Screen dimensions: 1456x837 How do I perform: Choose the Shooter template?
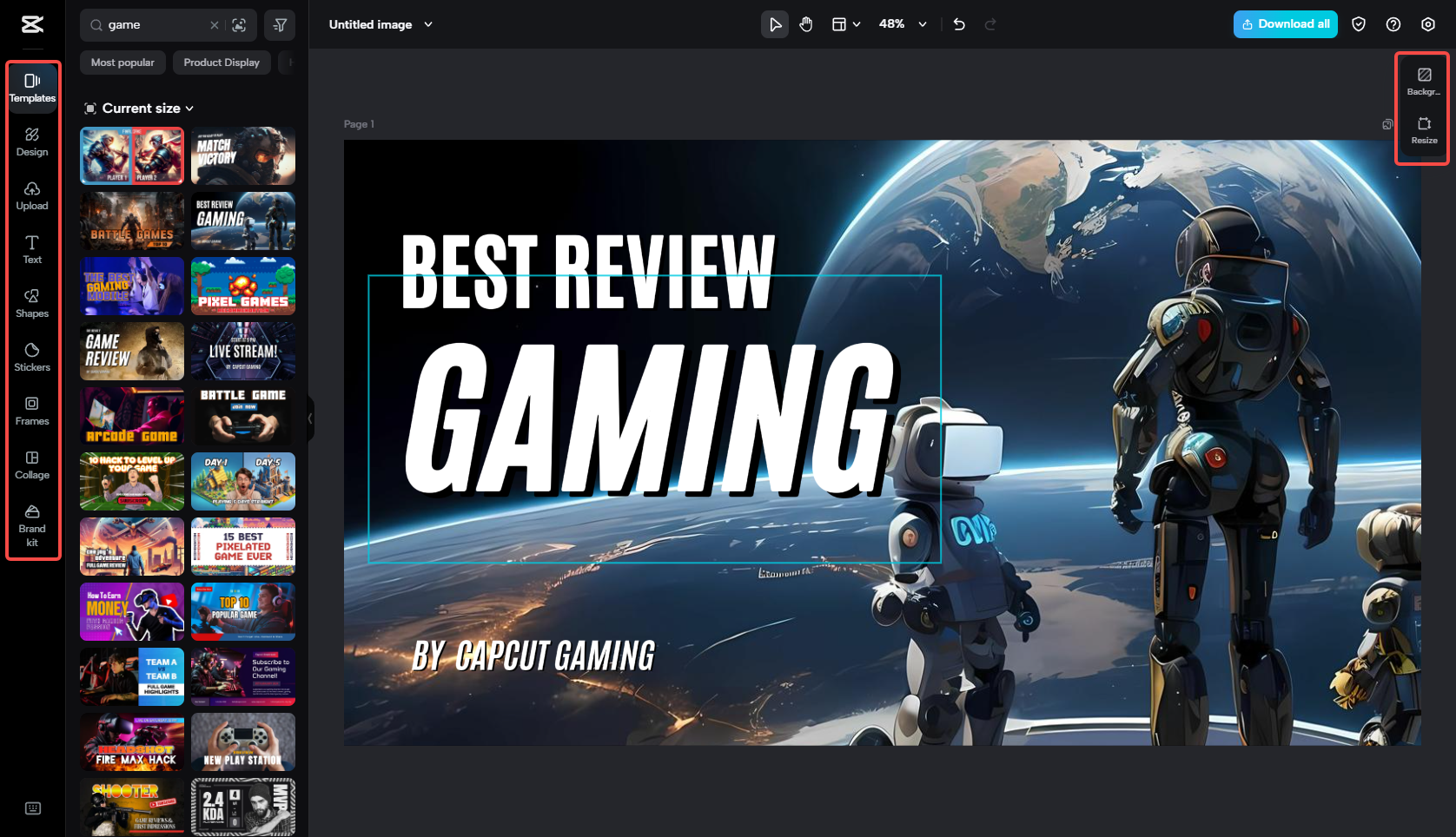[132, 807]
